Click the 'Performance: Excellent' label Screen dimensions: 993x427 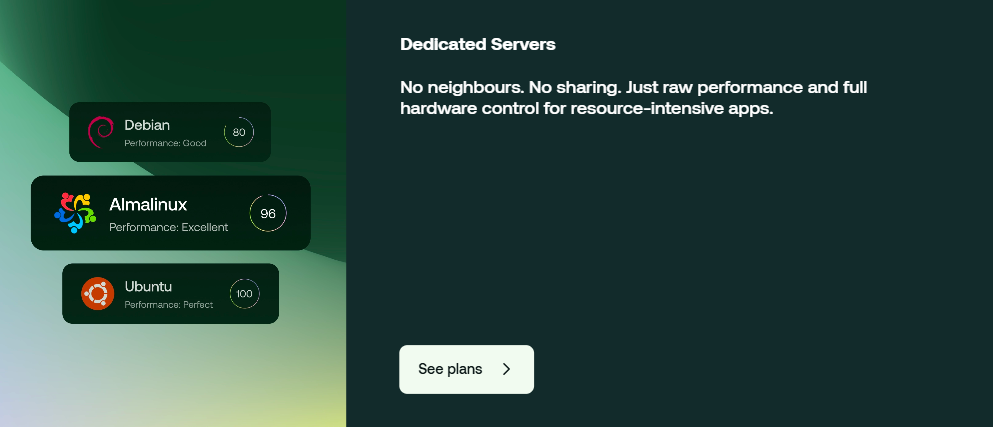[x=168, y=227]
